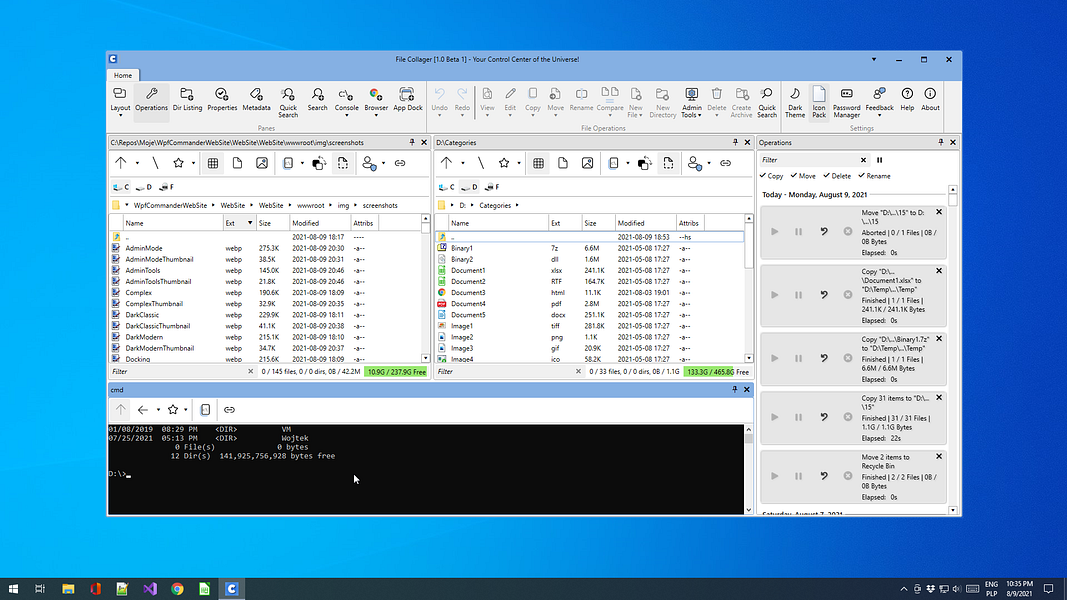This screenshot has height=600, width=1067.
Task: Uncheck the Copy operations filter
Action: coord(771,176)
